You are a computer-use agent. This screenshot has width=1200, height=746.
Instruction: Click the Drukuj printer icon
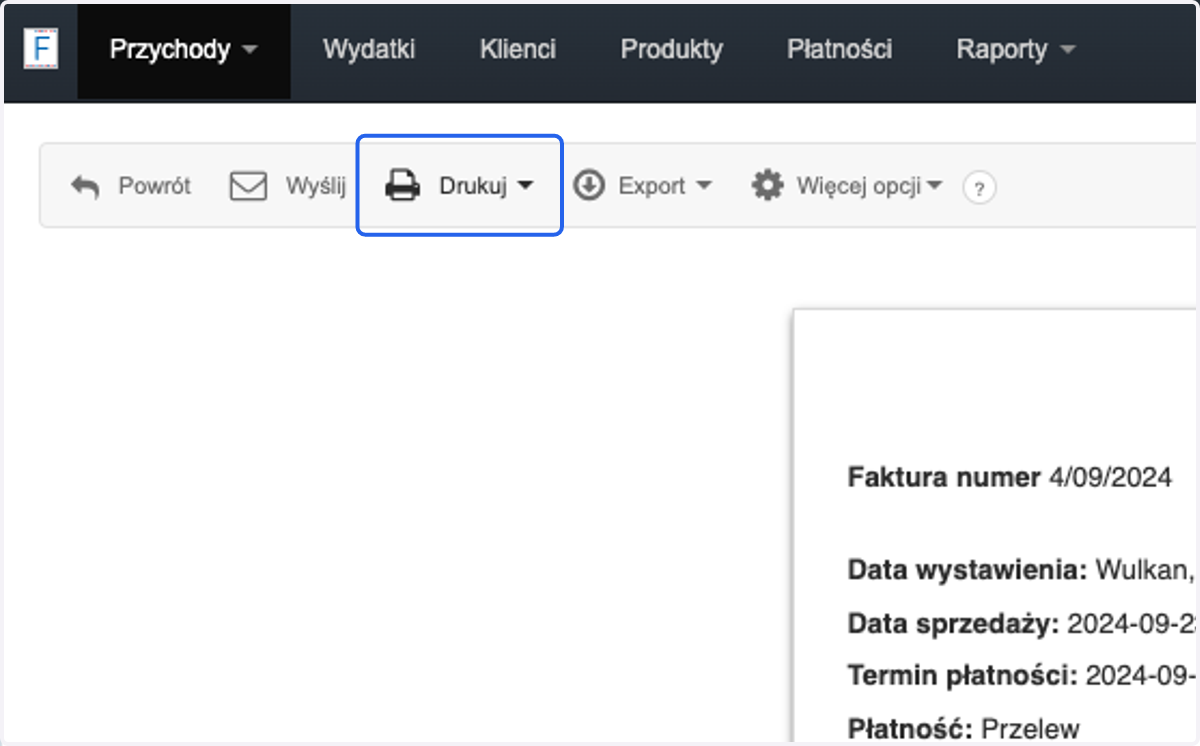pyautogui.click(x=403, y=187)
